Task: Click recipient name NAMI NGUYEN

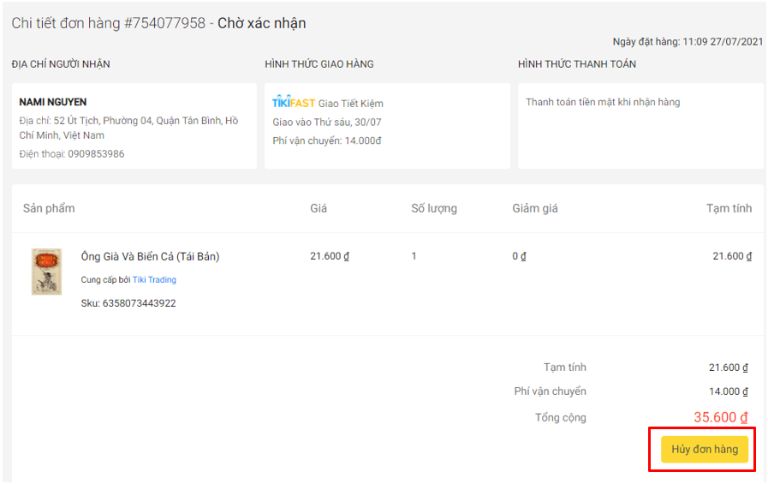Action: coord(53,102)
